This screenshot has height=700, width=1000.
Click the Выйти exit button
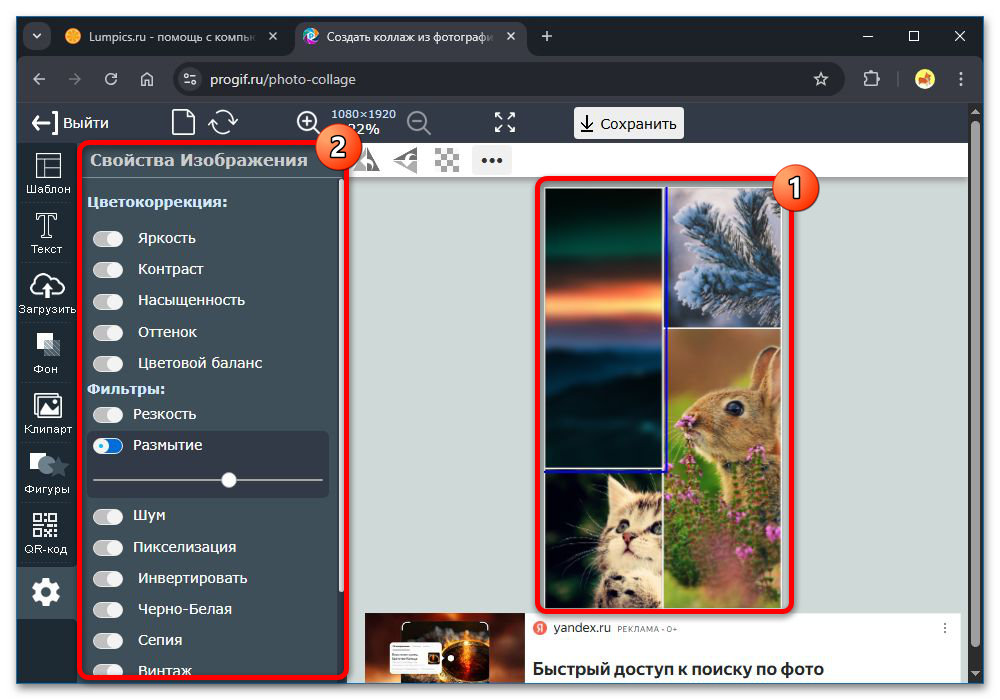pos(70,123)
